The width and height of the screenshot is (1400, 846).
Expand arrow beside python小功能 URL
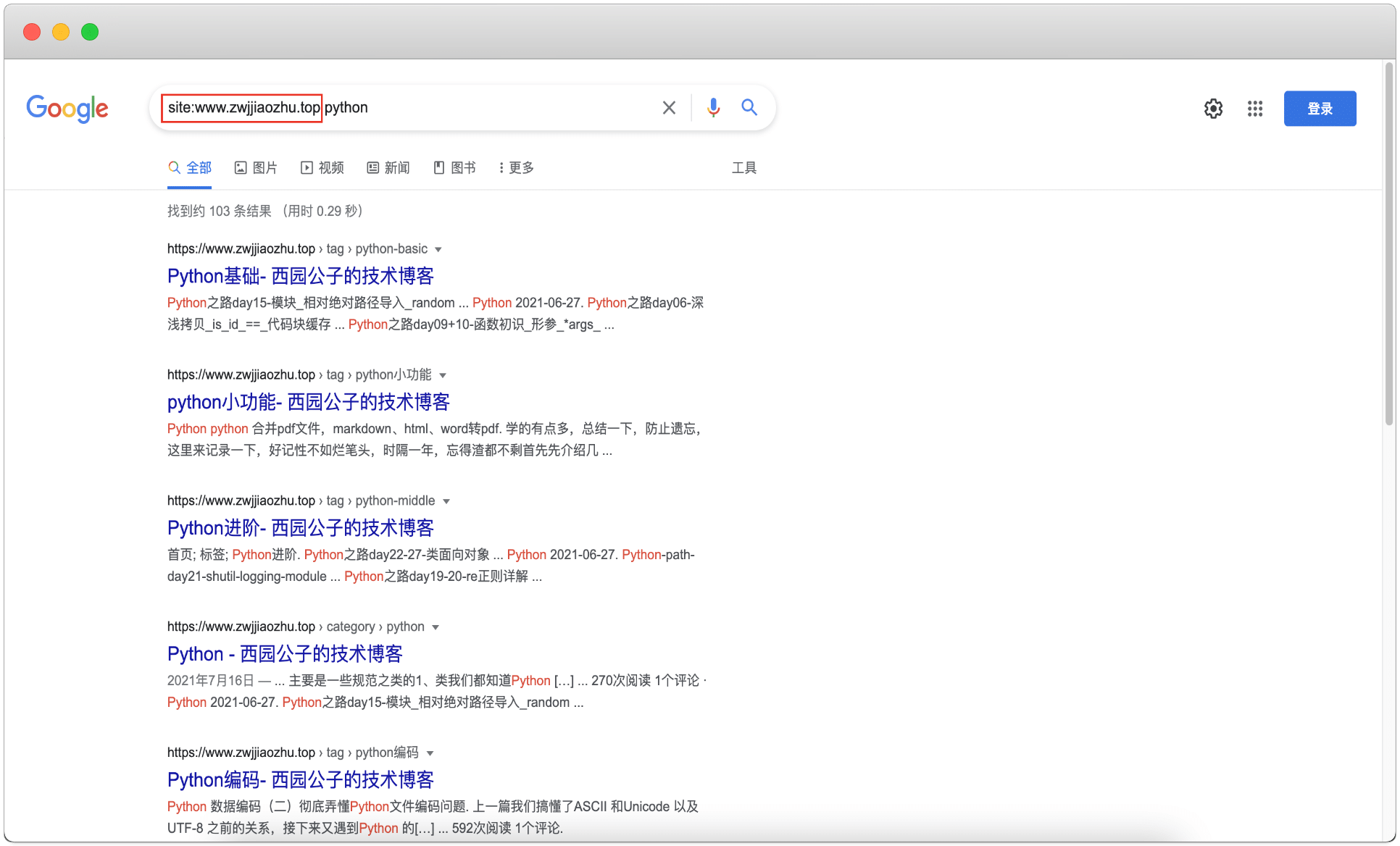pos(443,376)
